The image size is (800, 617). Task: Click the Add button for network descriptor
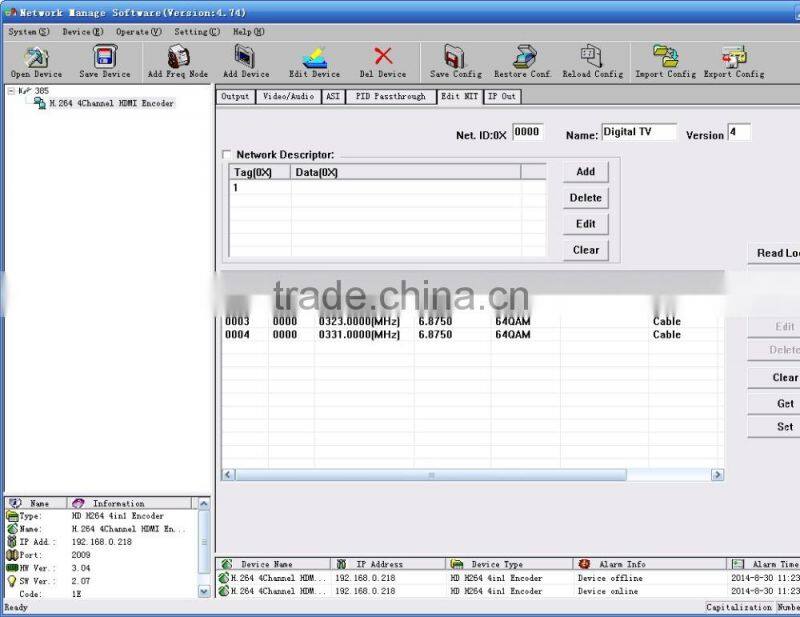click(x=585, y=172)
